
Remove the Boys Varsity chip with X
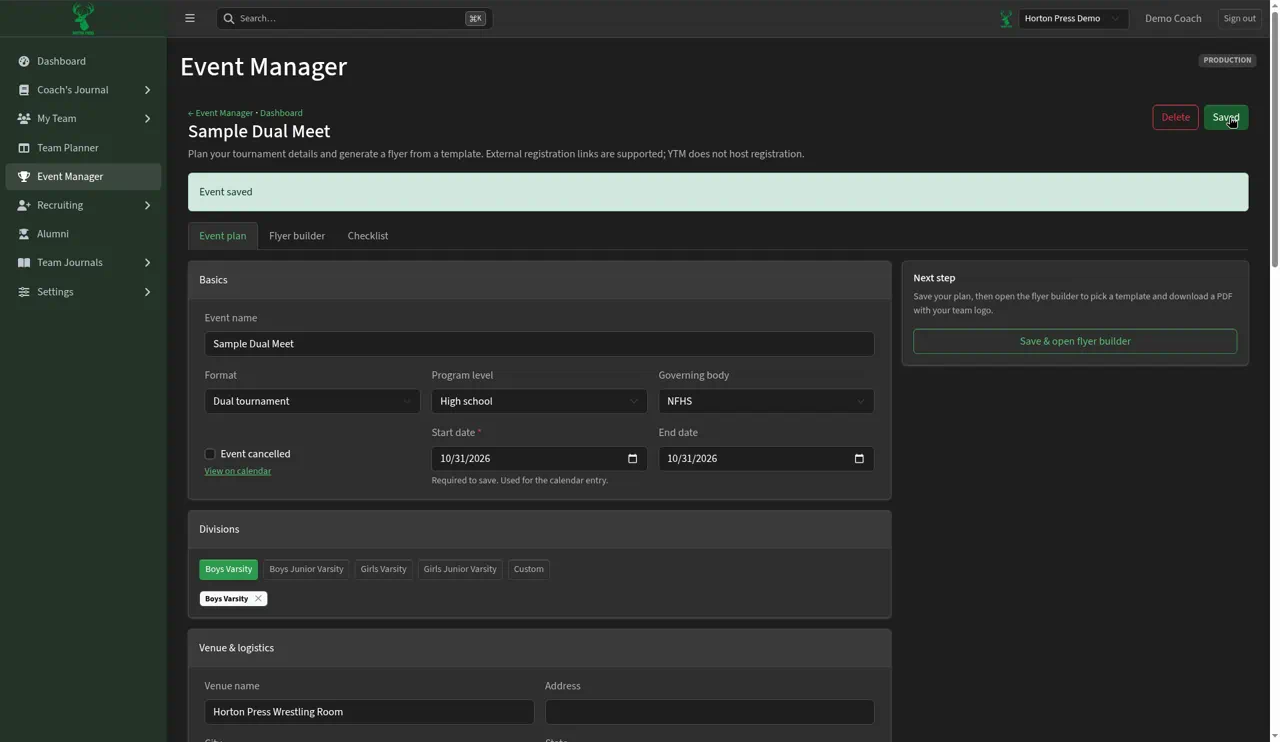click(258, 599)
